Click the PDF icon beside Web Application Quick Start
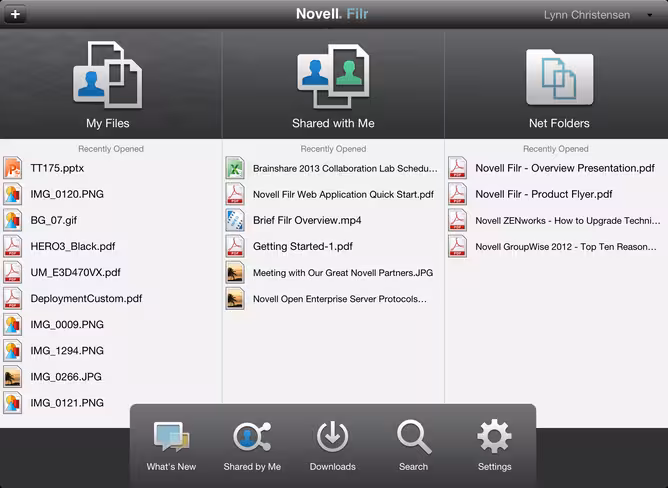668x488 pixels. (235, 194)
